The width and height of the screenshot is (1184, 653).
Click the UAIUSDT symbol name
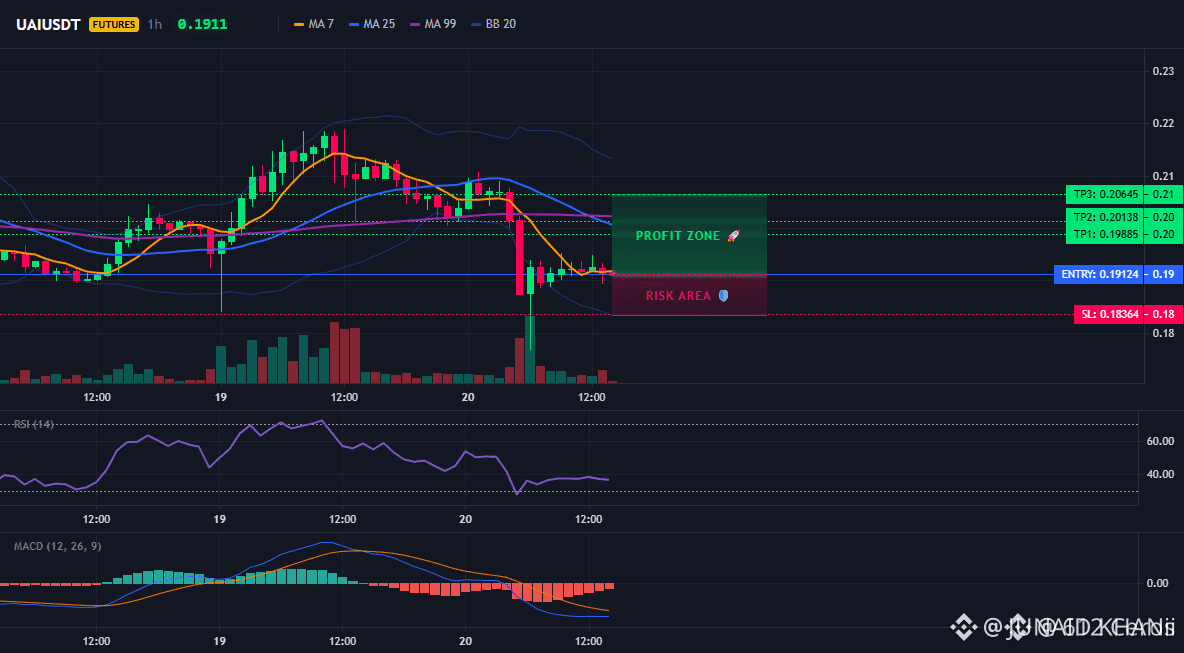(x=48, y=24)
